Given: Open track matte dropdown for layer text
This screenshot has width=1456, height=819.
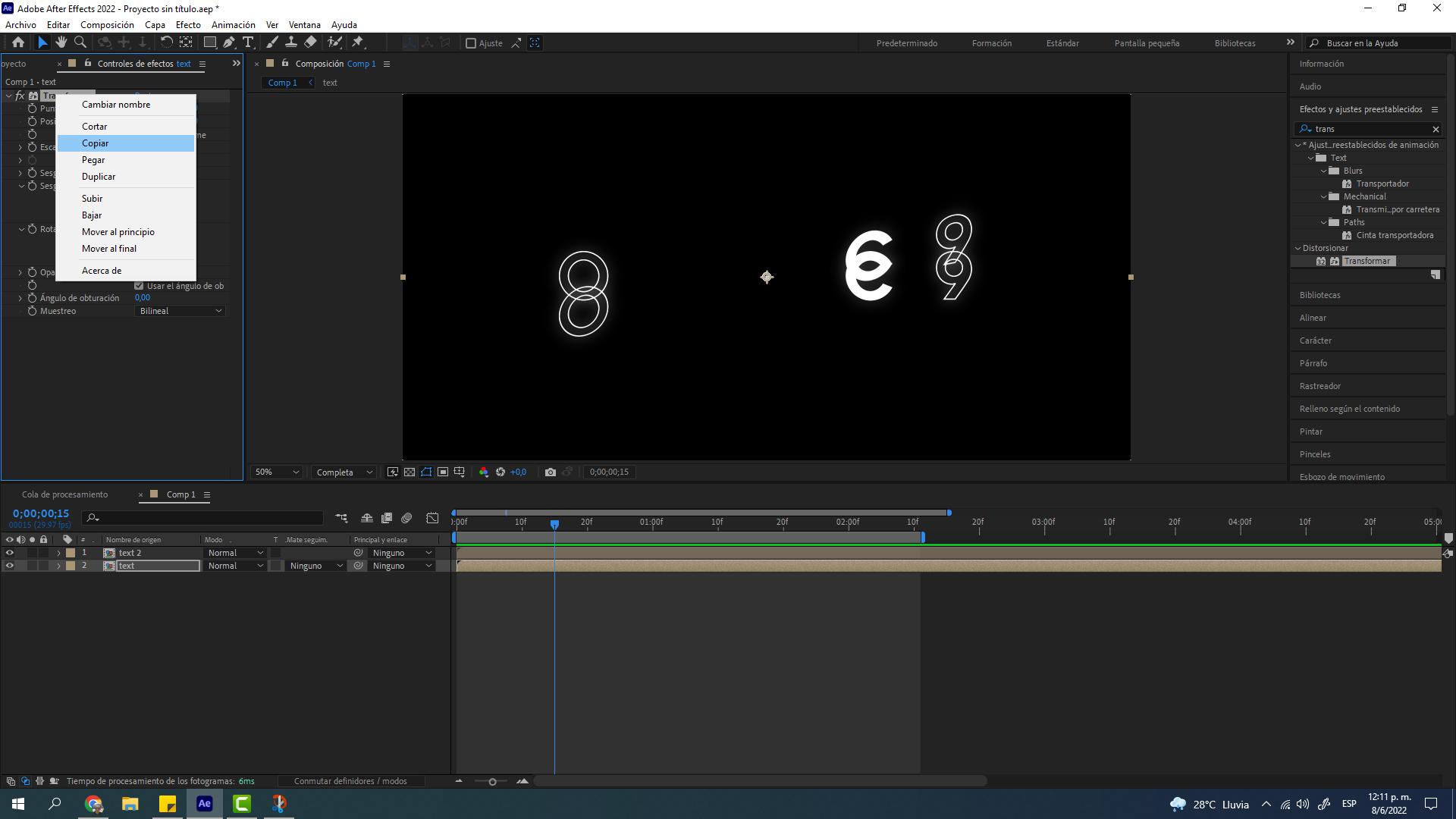Looking at the screenshot, I should [x=316, y=566].
